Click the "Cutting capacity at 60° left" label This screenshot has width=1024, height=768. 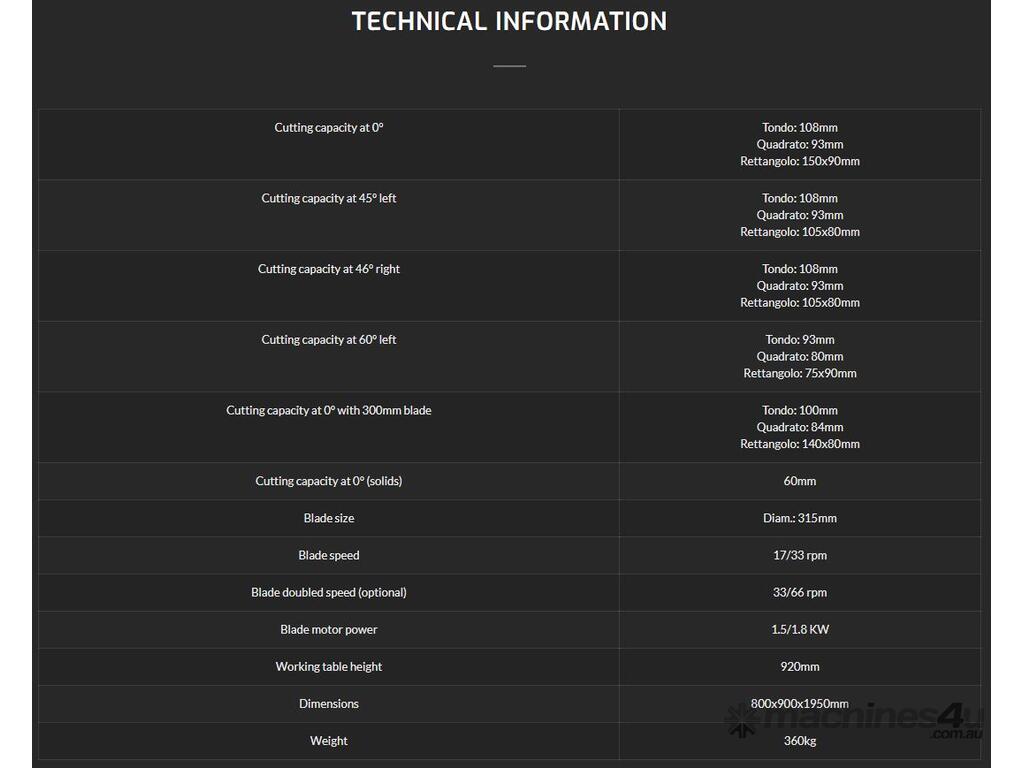click(x=329, y=340)
